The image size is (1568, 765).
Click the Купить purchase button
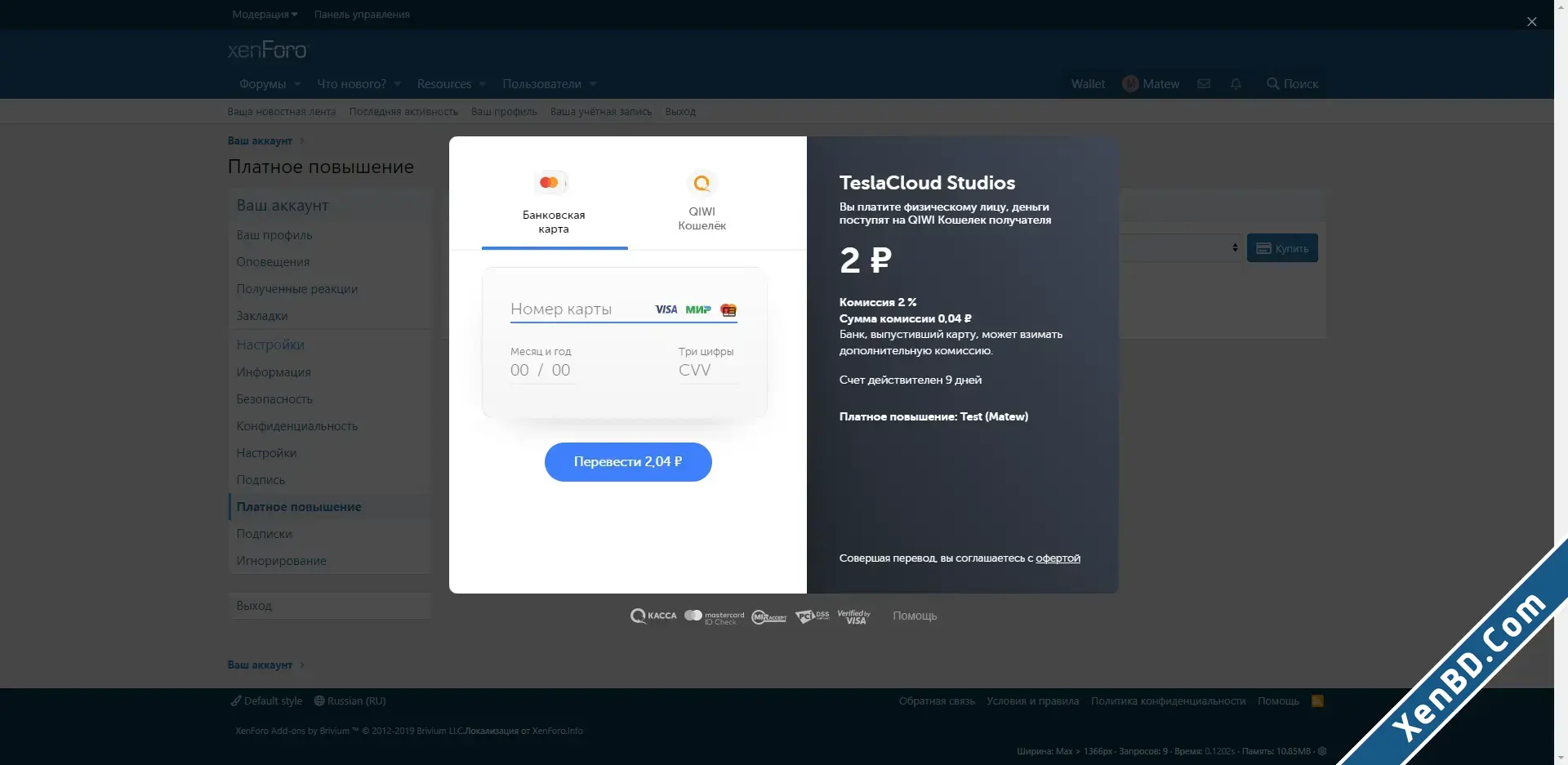click(x=1282, y=248)
